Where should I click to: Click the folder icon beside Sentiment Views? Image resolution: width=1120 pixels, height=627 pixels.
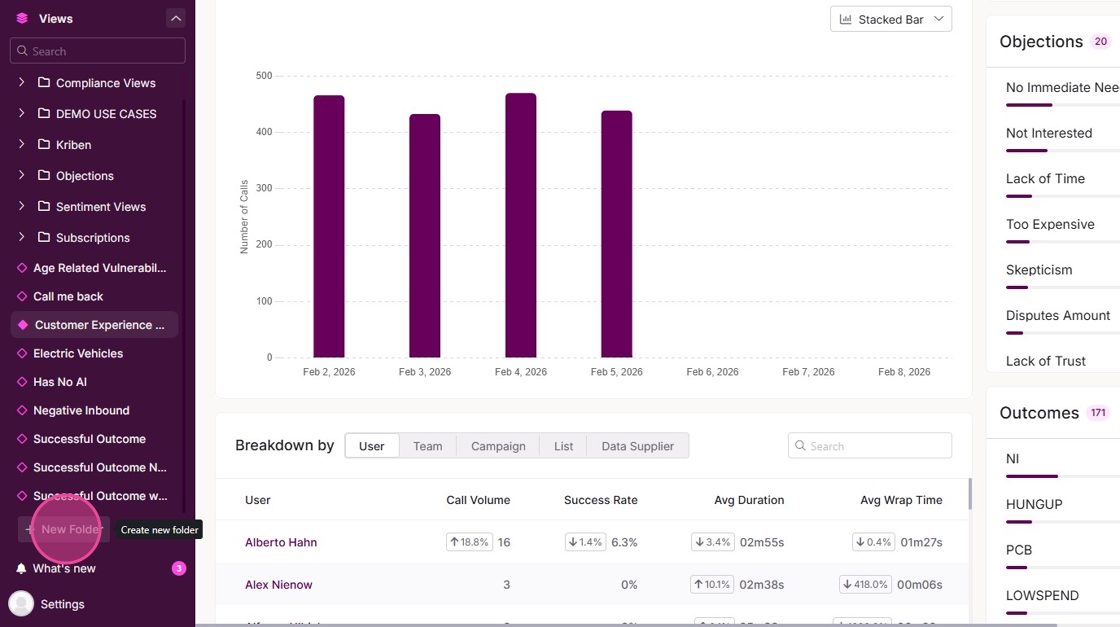pyautogui.click(x=44, y=206)
